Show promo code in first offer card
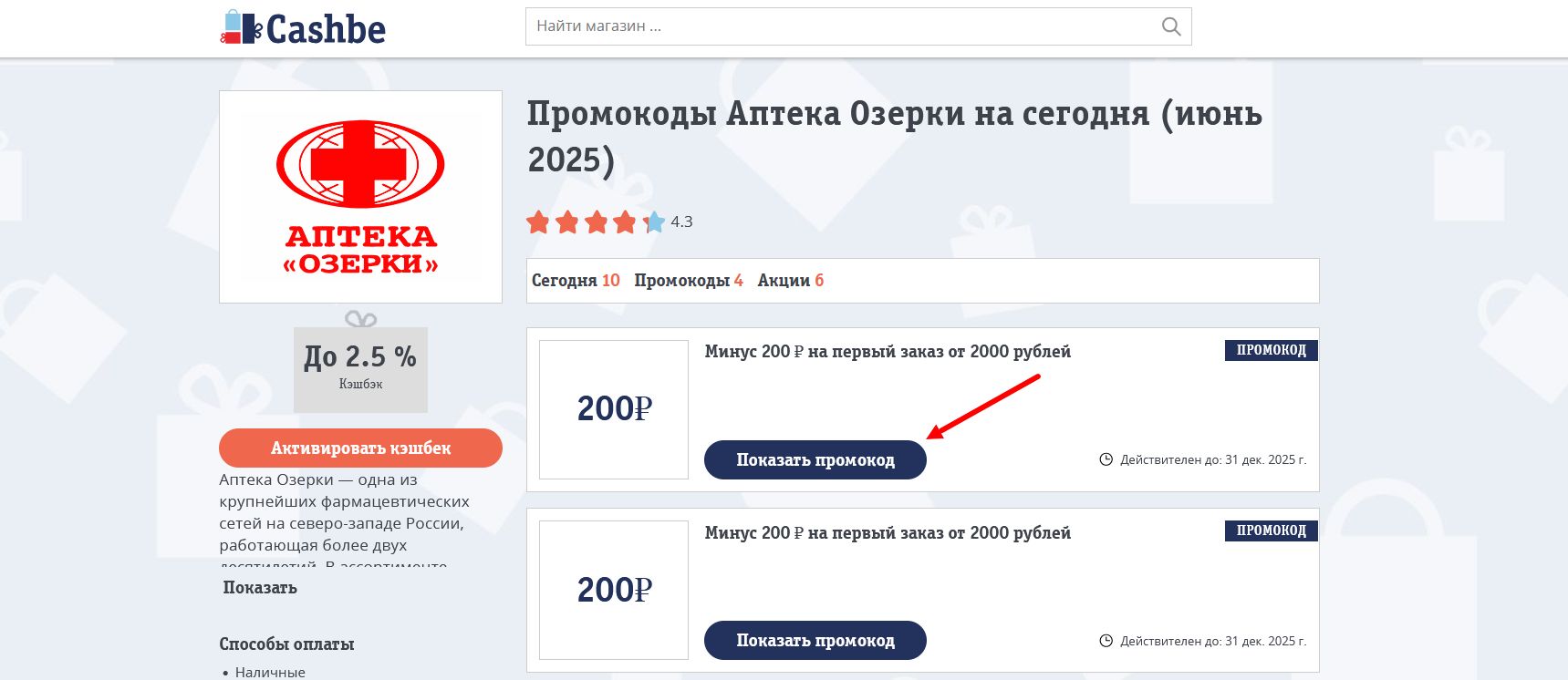 pyautogui.click(x=815, y=460)
